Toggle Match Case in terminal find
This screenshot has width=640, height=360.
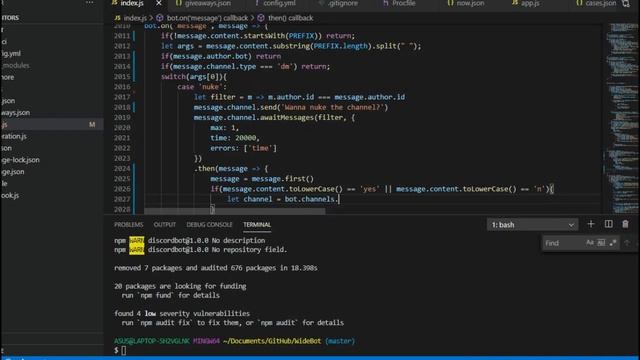tap(590, 243)
